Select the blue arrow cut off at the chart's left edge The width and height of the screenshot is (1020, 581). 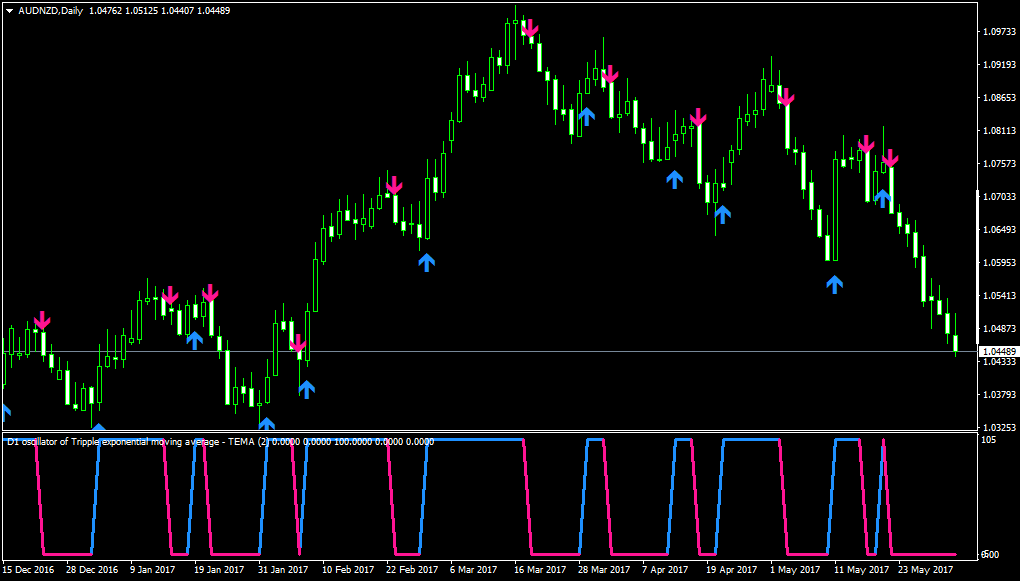click(5, 412)
